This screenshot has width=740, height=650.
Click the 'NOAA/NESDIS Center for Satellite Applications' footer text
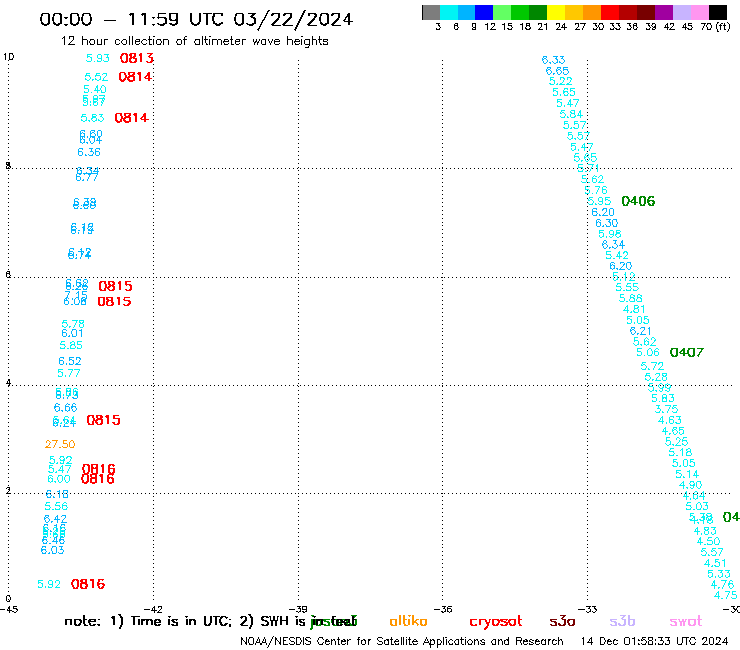[362, 641]
